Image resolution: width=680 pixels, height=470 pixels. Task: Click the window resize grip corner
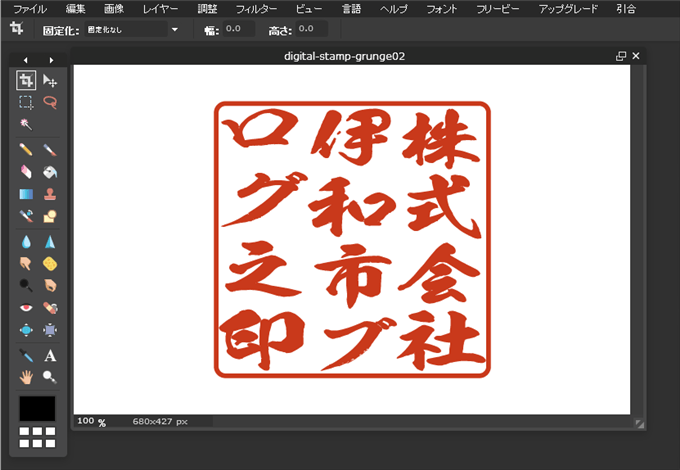pyautogui.click(x=639, y=424)
